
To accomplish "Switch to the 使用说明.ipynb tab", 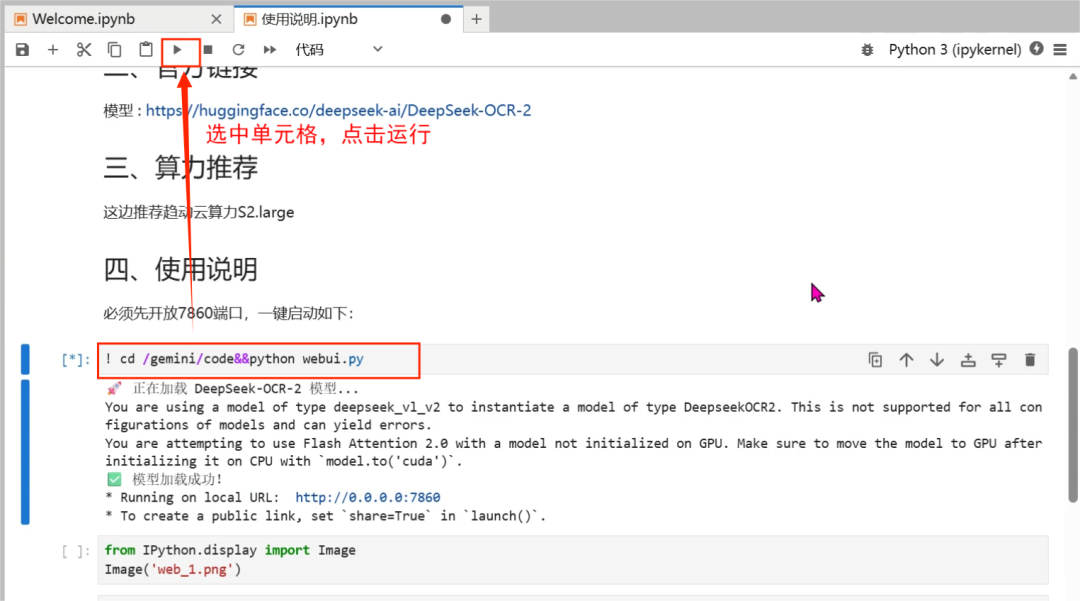I will pos(347,19).
